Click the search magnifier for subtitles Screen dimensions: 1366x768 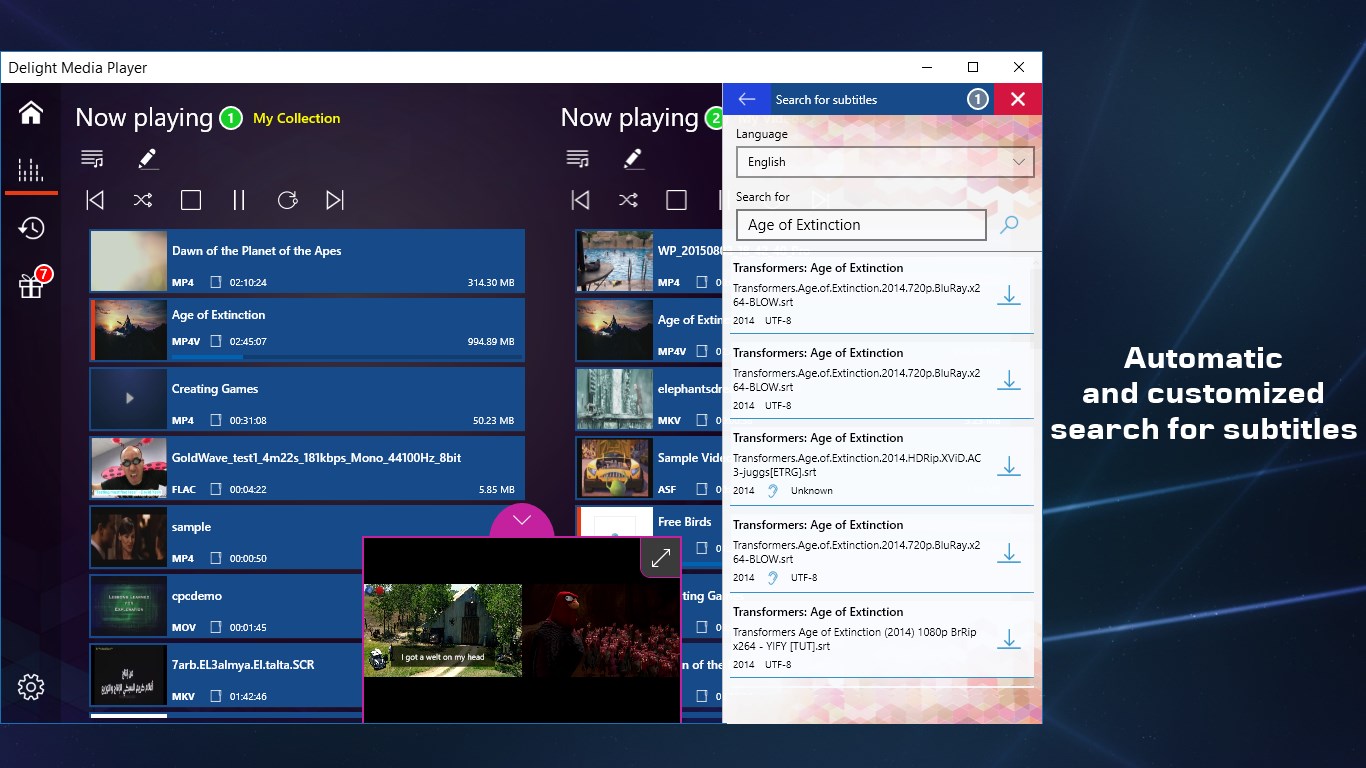point(1009,225)
